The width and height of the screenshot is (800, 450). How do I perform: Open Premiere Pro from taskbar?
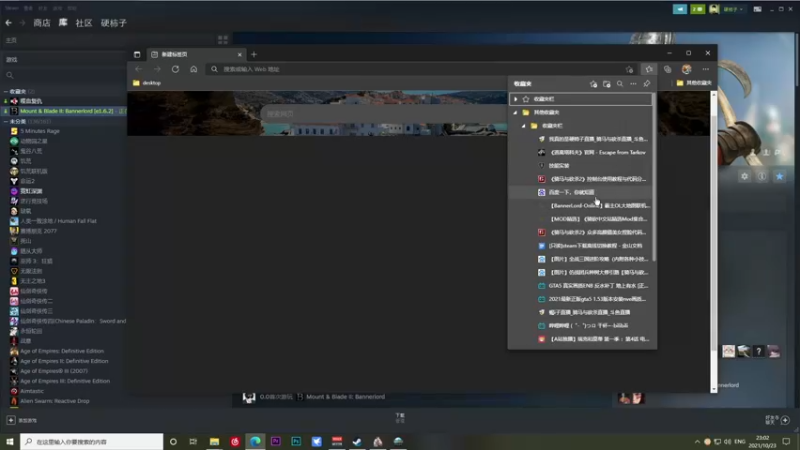coord(276,441)
